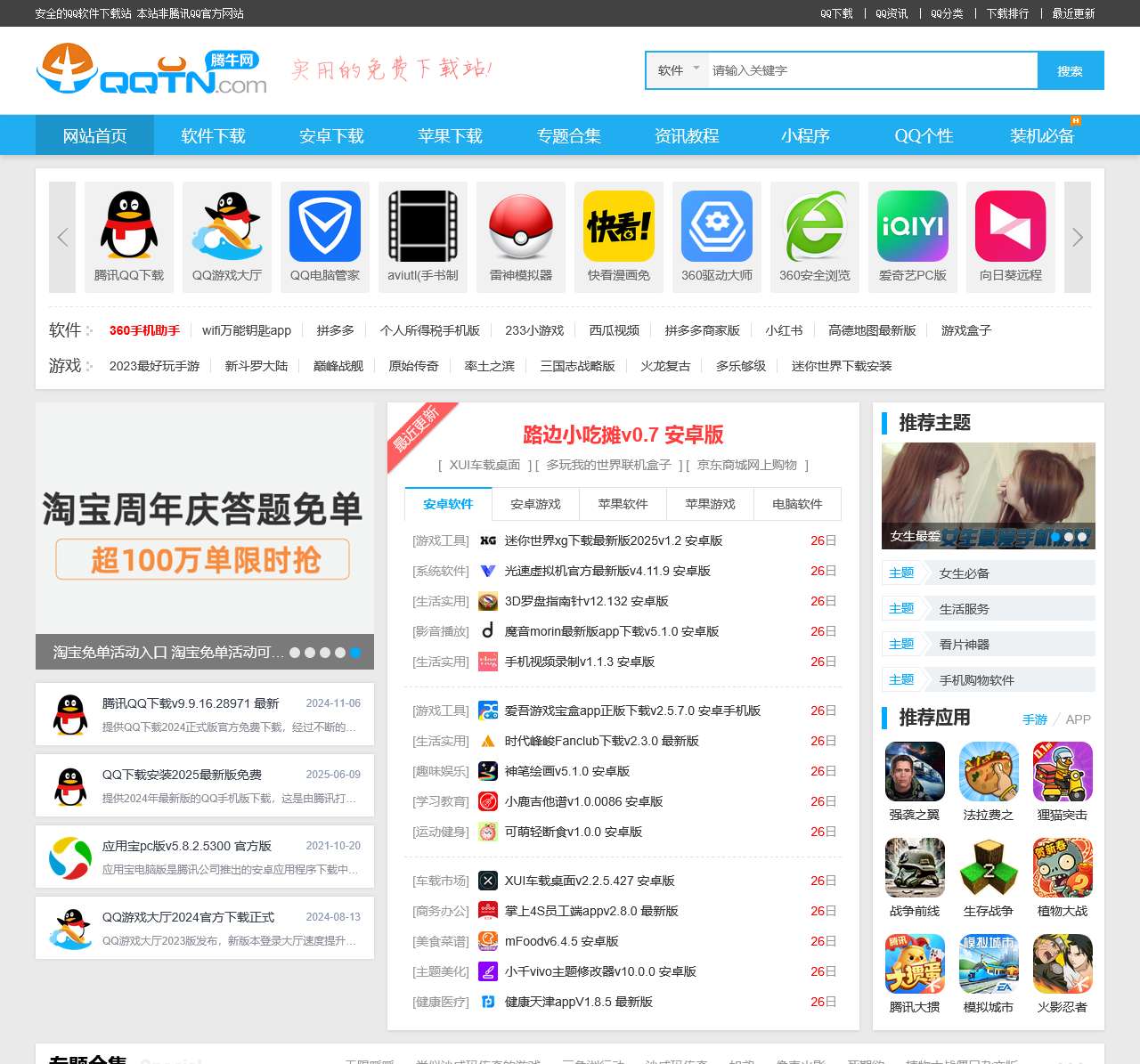This screenshot has width=1140, height=1064.
Task: Select the last Taobao banner slide dot
Action: [x=354, y=653]
